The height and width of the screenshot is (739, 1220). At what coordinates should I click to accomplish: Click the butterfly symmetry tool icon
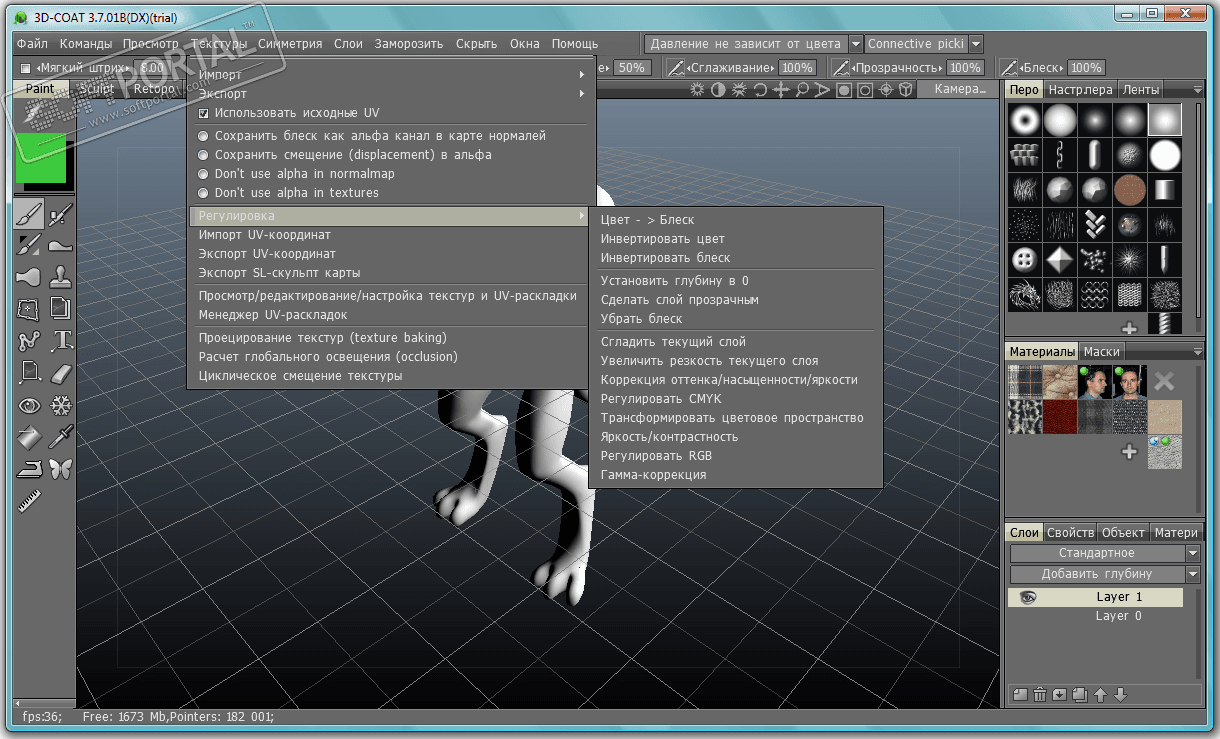(x=61, y=469)
